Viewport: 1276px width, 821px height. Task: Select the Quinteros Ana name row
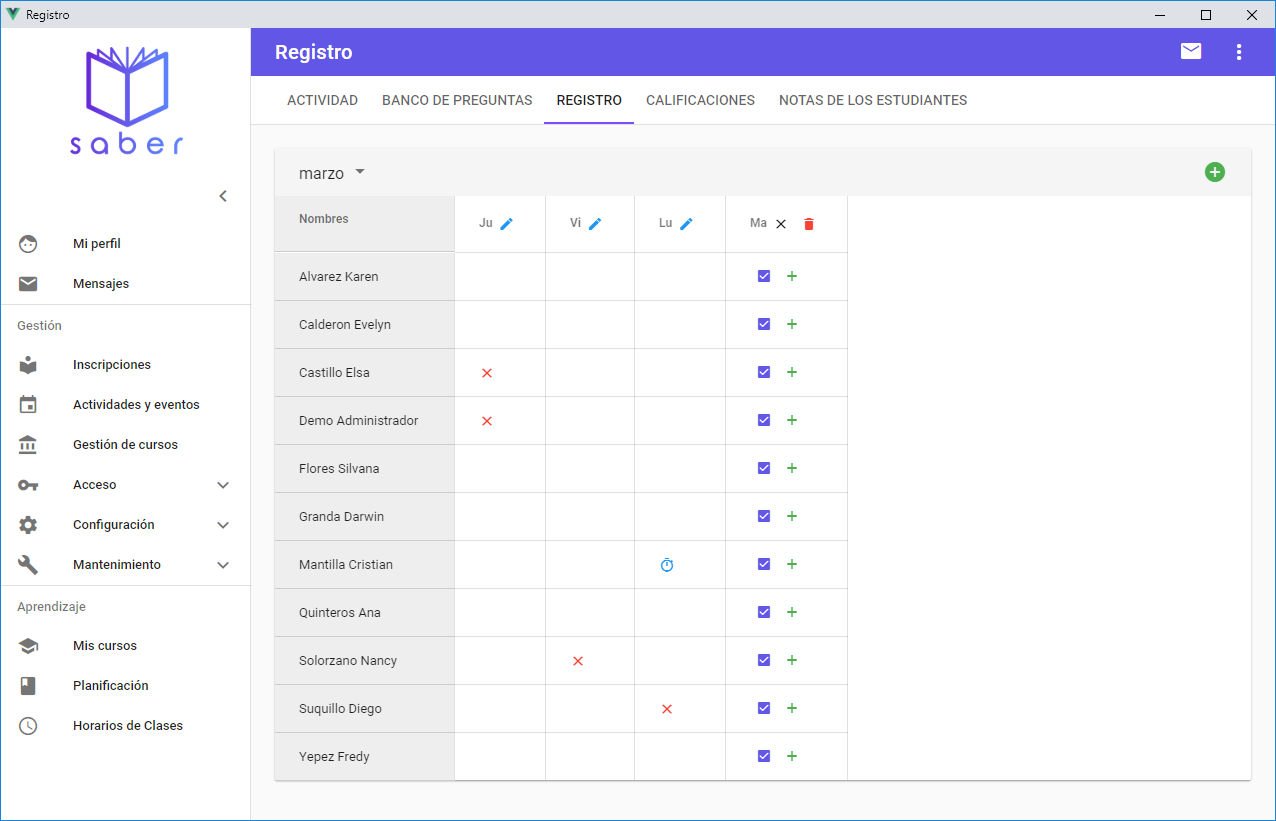(365, 613)
